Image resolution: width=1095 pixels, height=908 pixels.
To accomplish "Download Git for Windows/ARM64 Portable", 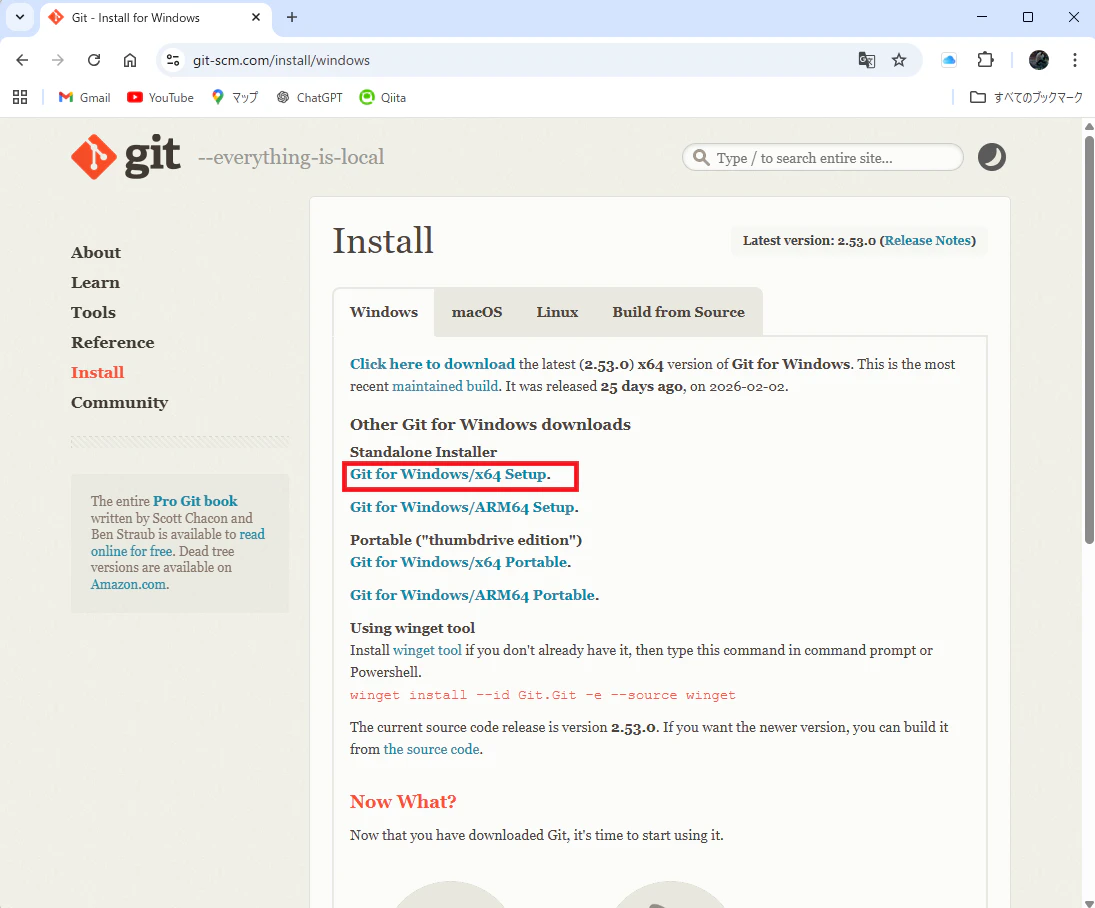I will coord(473,595).
